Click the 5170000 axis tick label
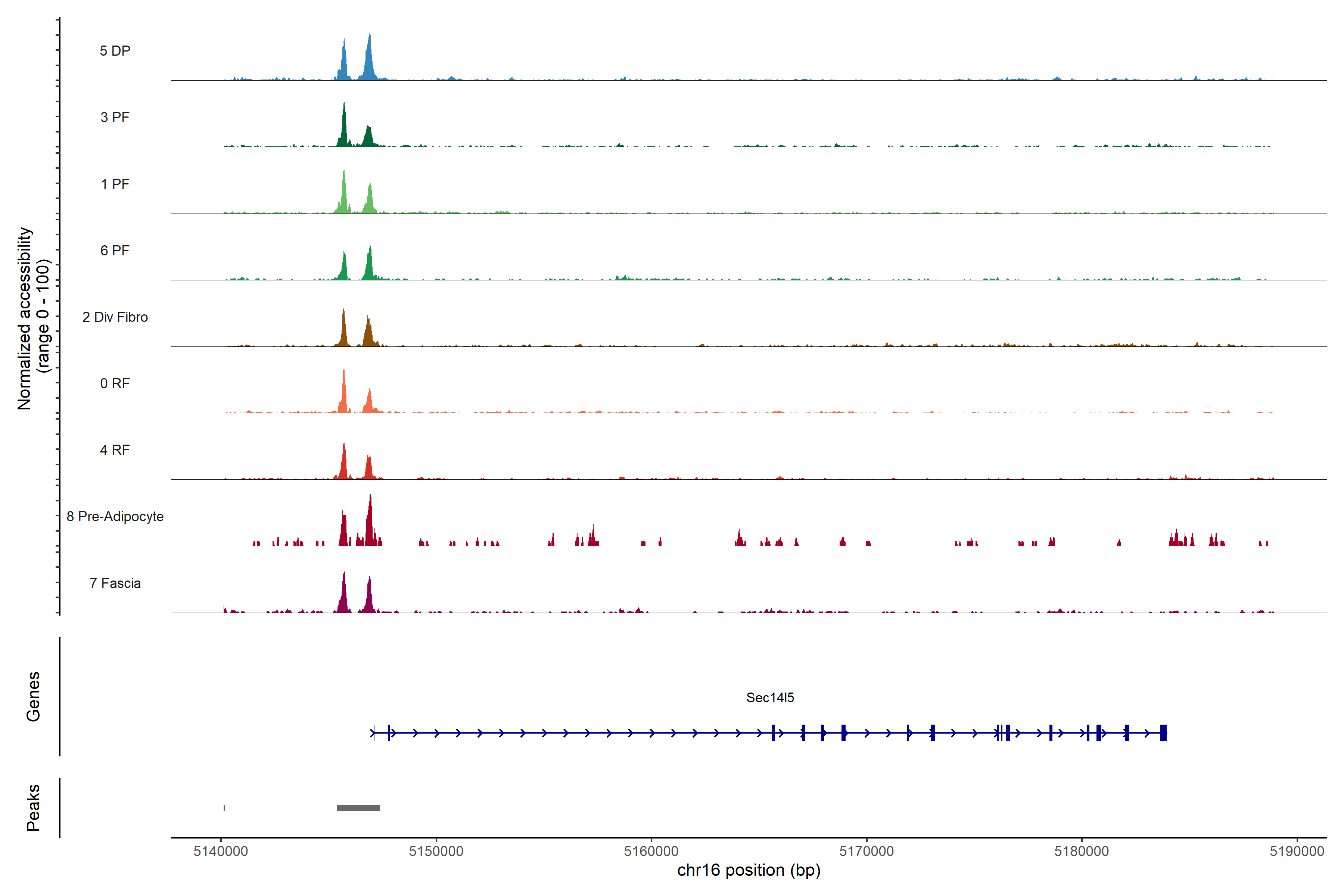 coord(866,851)
